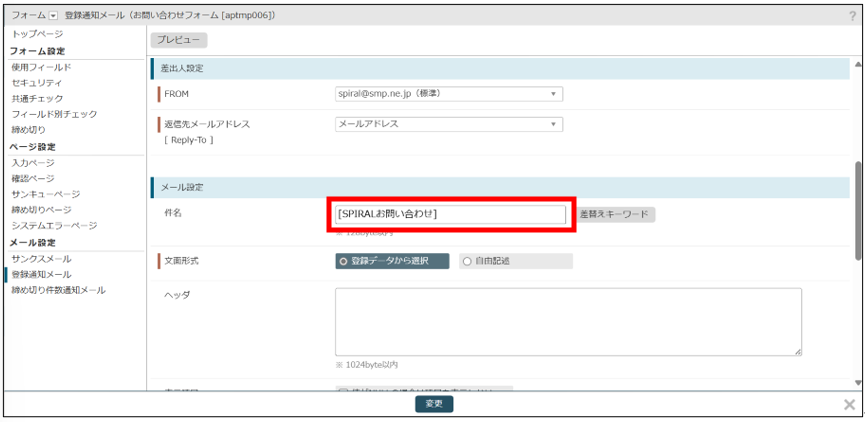Open the フォーム dropdown arrow in title bar
This screenshot has height=422, width=865.
pyautogui.click(x=54, y=16)
